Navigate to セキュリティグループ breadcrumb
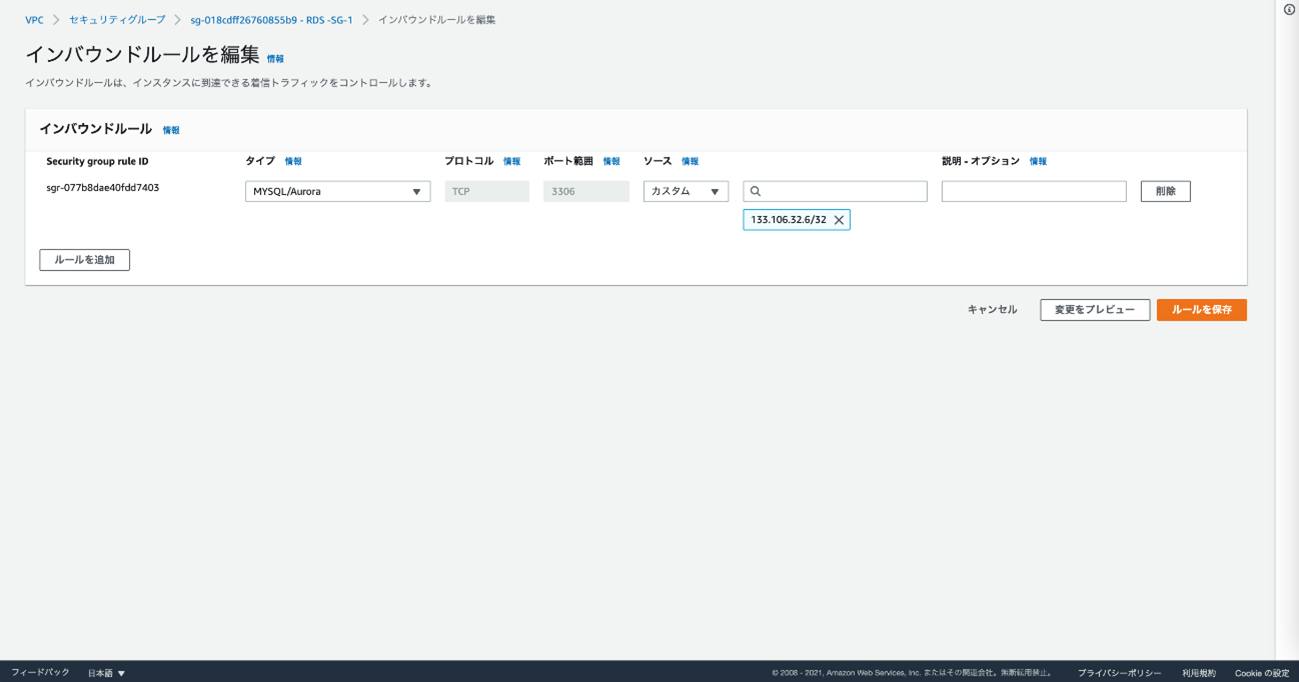Screen dimensions: 1299x682 click(x=117, y=20)
